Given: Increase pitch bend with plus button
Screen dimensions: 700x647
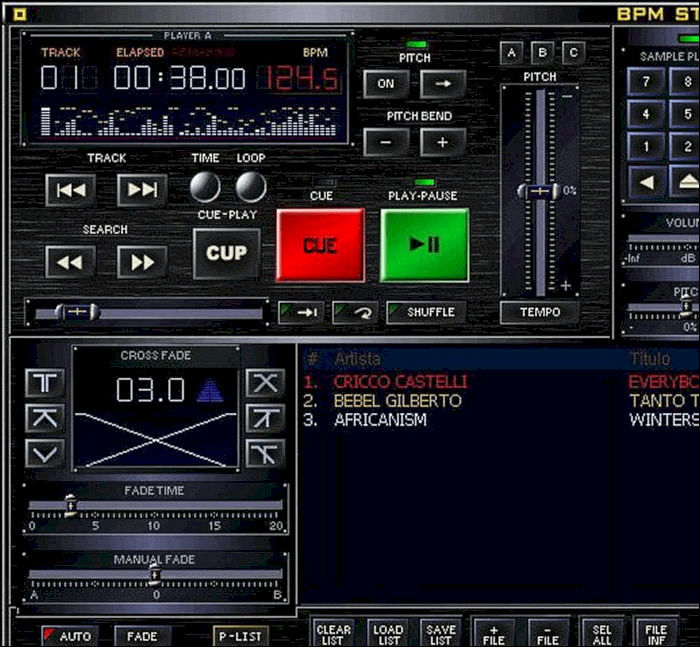Looking at the screenshot, I should pyautogui.click(x=442, y=142).
